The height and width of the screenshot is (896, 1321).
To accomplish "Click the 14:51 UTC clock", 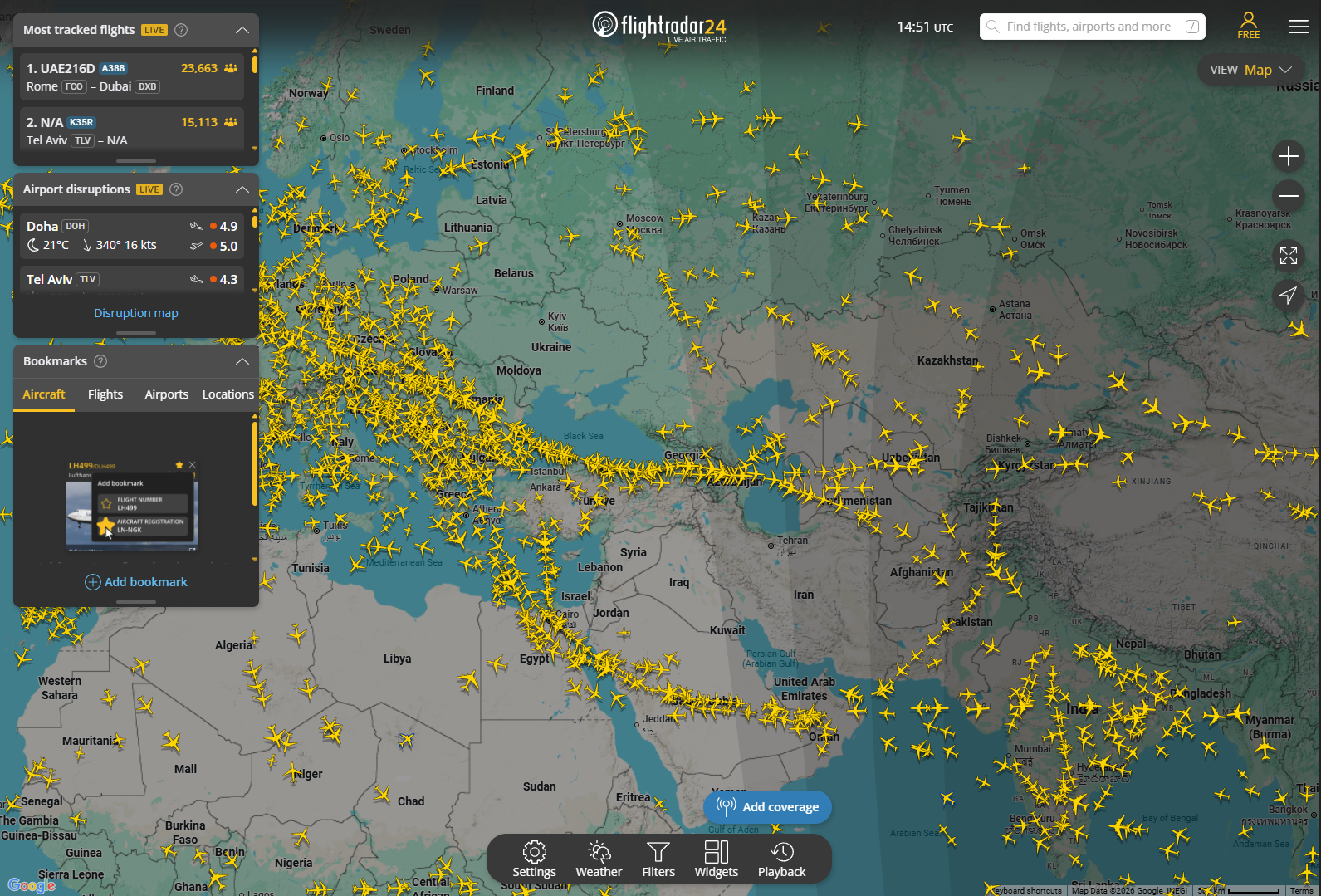I will [925, 27].
